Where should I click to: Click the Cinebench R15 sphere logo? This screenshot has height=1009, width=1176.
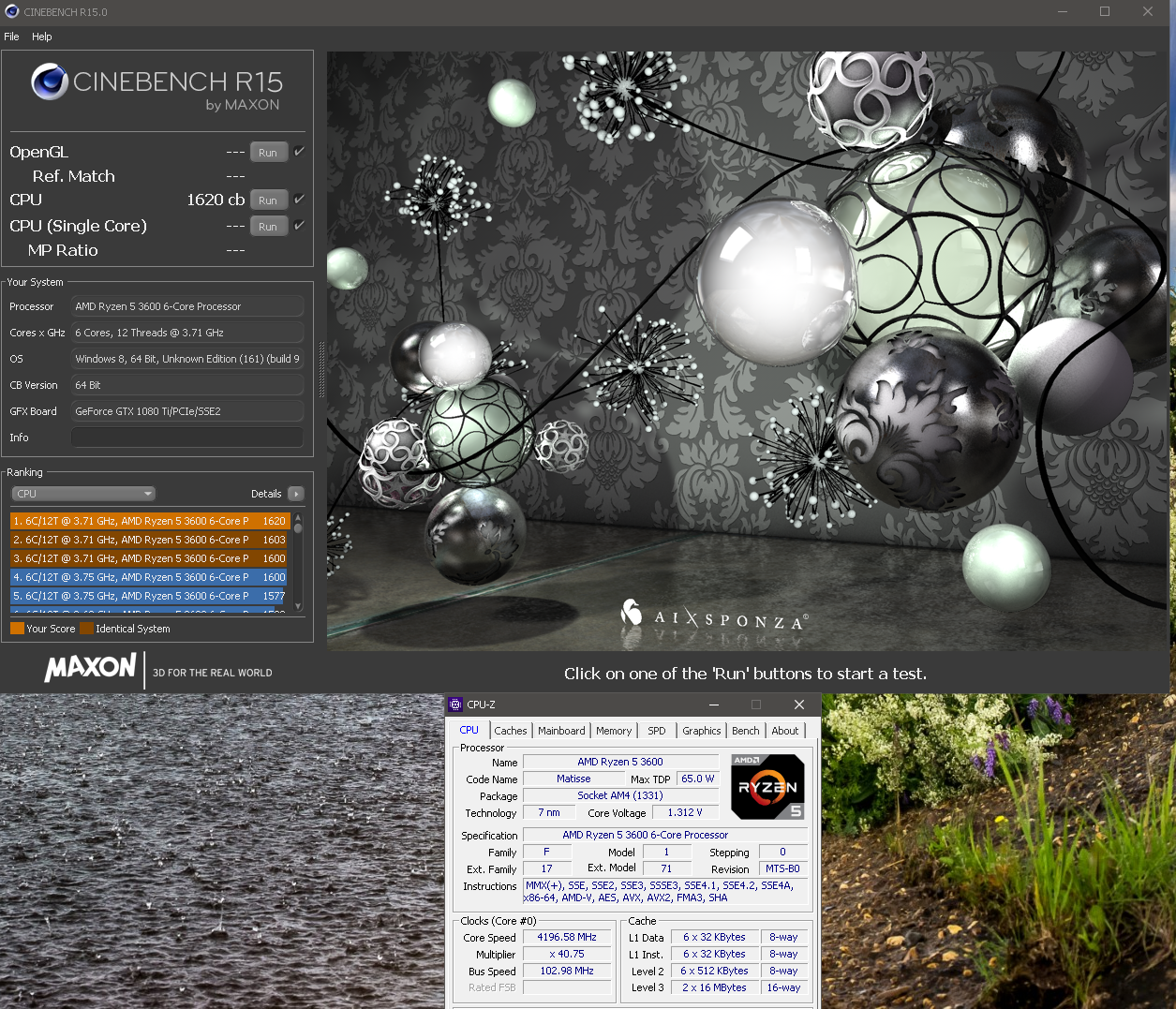50,82
